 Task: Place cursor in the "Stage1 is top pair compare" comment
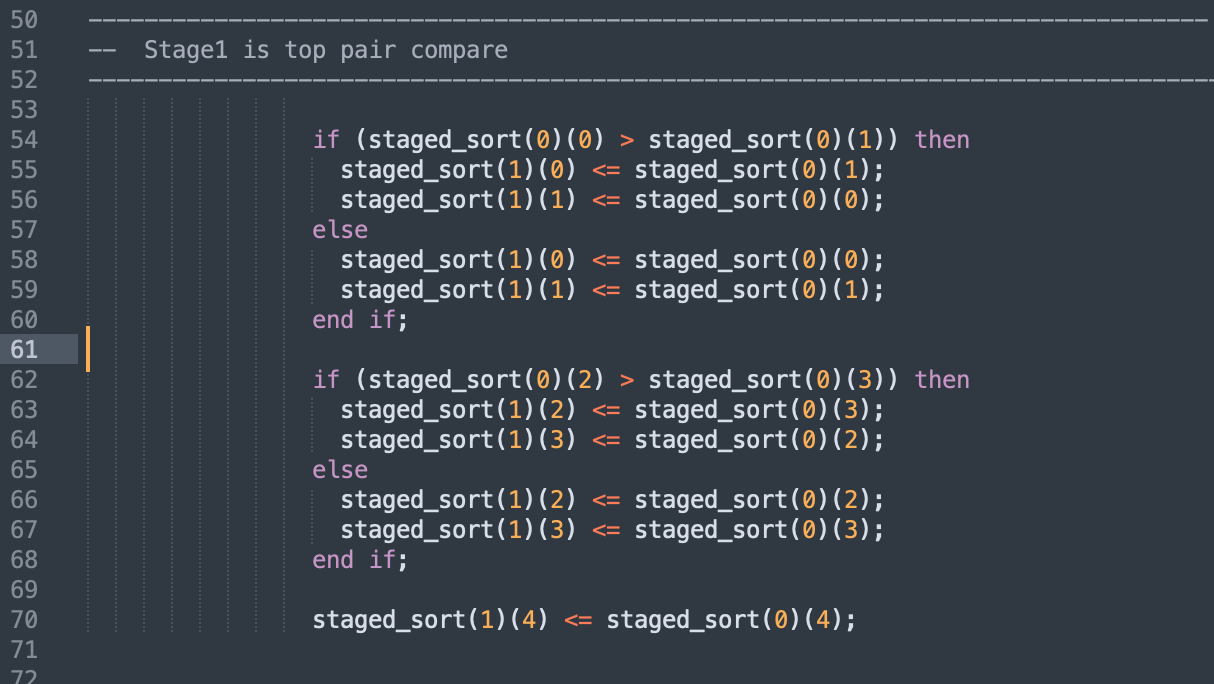[x=325, y=50]
